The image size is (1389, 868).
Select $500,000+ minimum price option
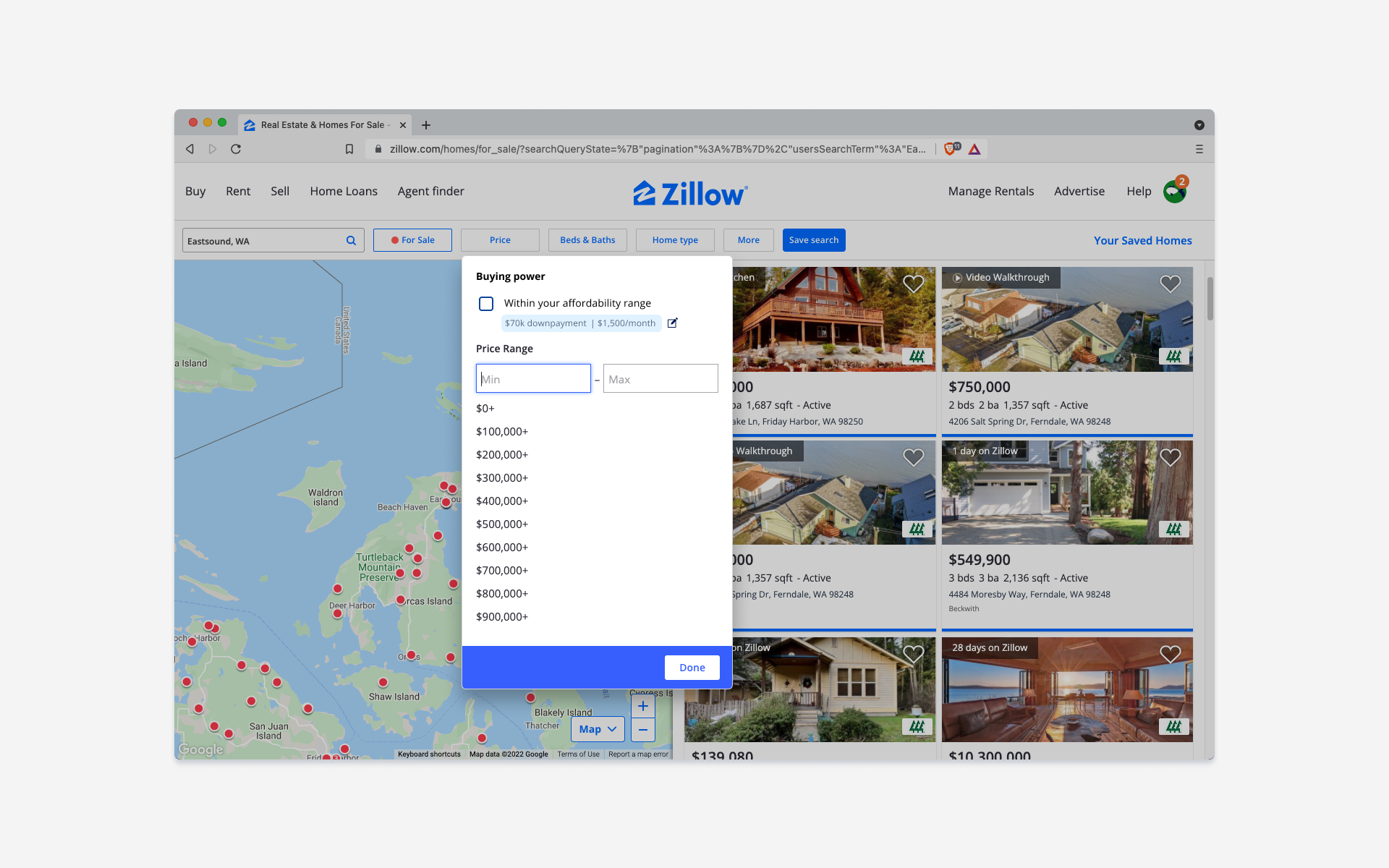coord(502,524)
